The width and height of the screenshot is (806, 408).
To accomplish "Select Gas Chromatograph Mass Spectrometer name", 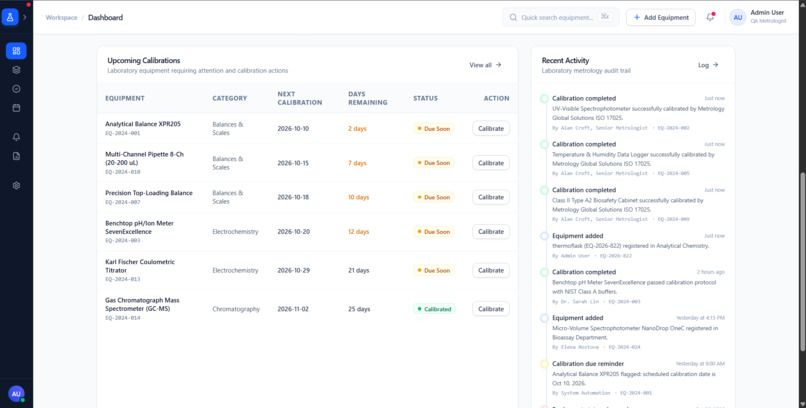I will point(141,304).
